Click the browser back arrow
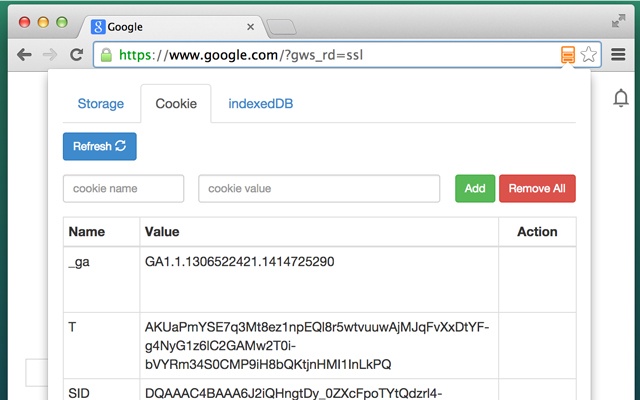The image size is (640, 400). (x=24, y=55)
